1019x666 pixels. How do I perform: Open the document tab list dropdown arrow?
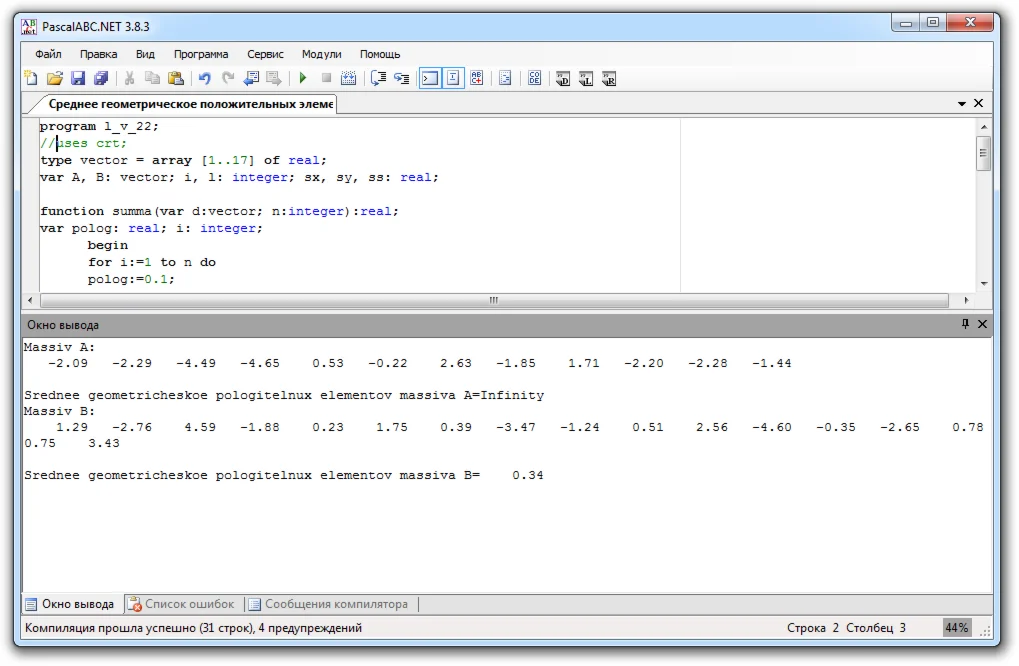coord(962,104)
